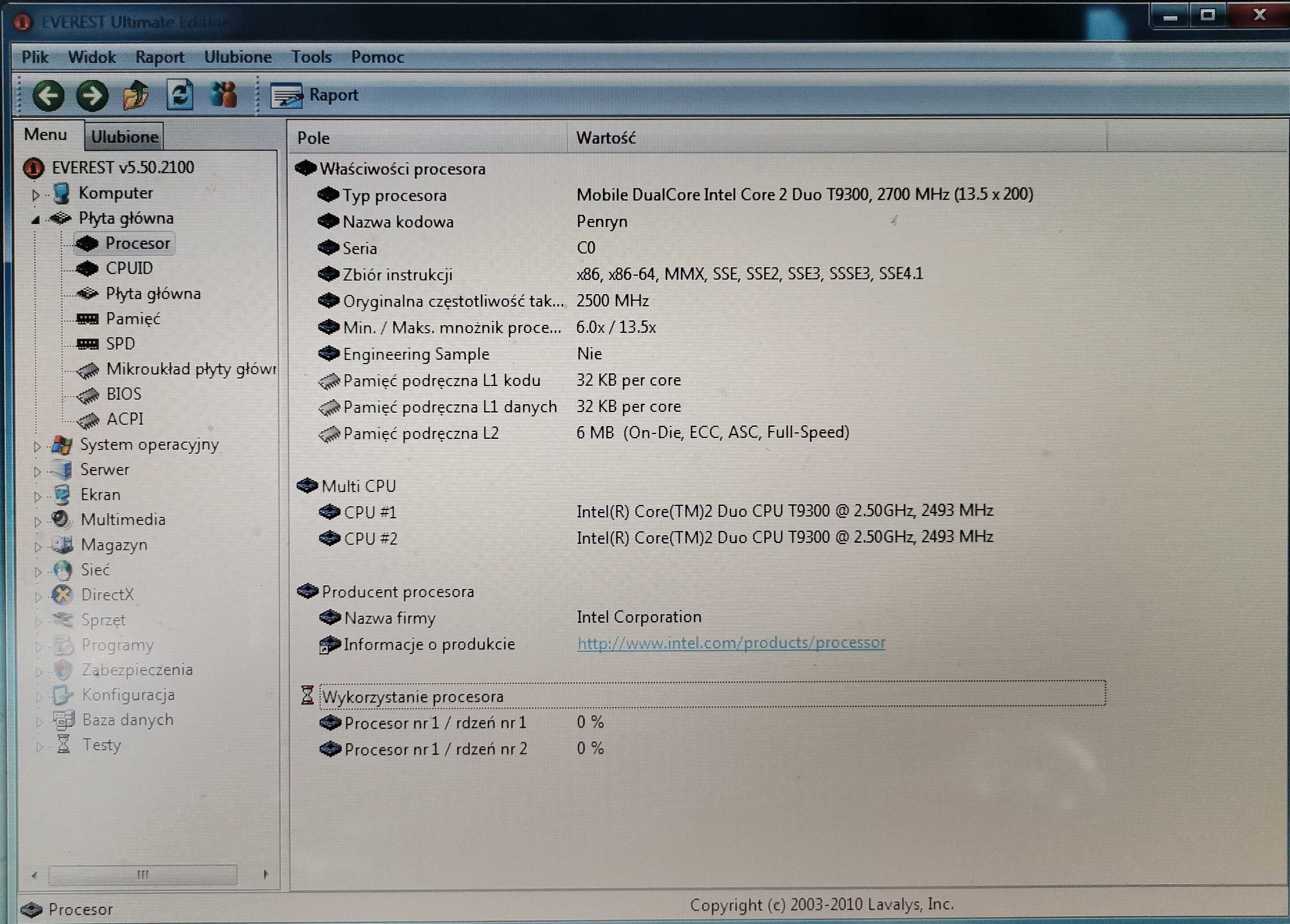Click the Ekran monitor icon
Screen dimensions: 1290x924
[61, 495]
